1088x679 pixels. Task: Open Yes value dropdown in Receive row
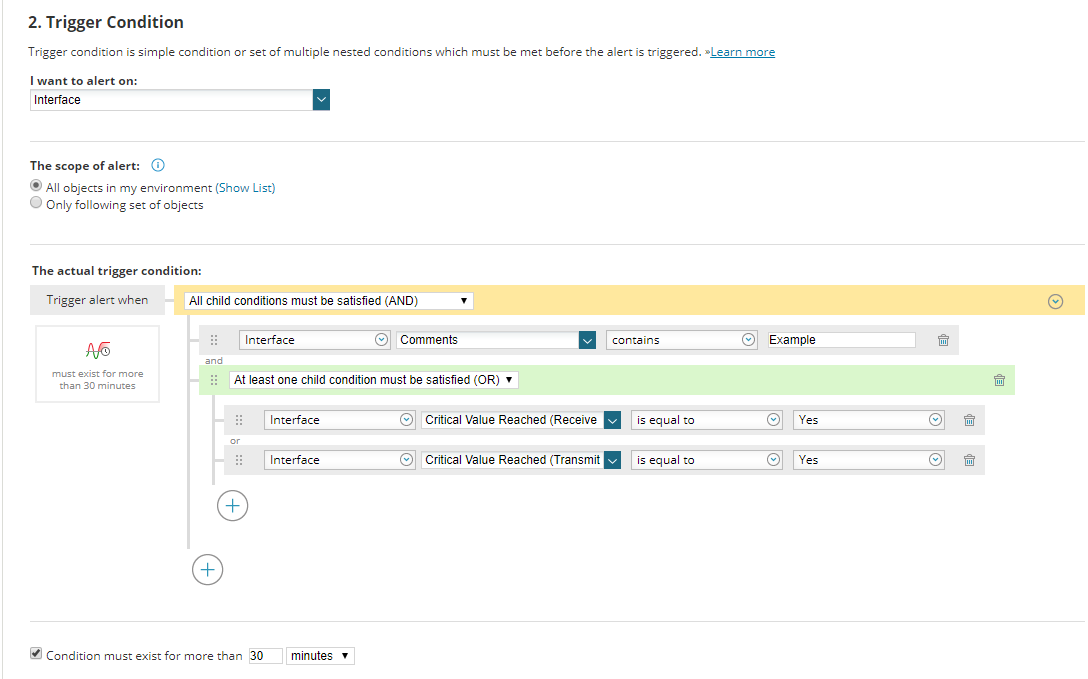click(869, 420)
